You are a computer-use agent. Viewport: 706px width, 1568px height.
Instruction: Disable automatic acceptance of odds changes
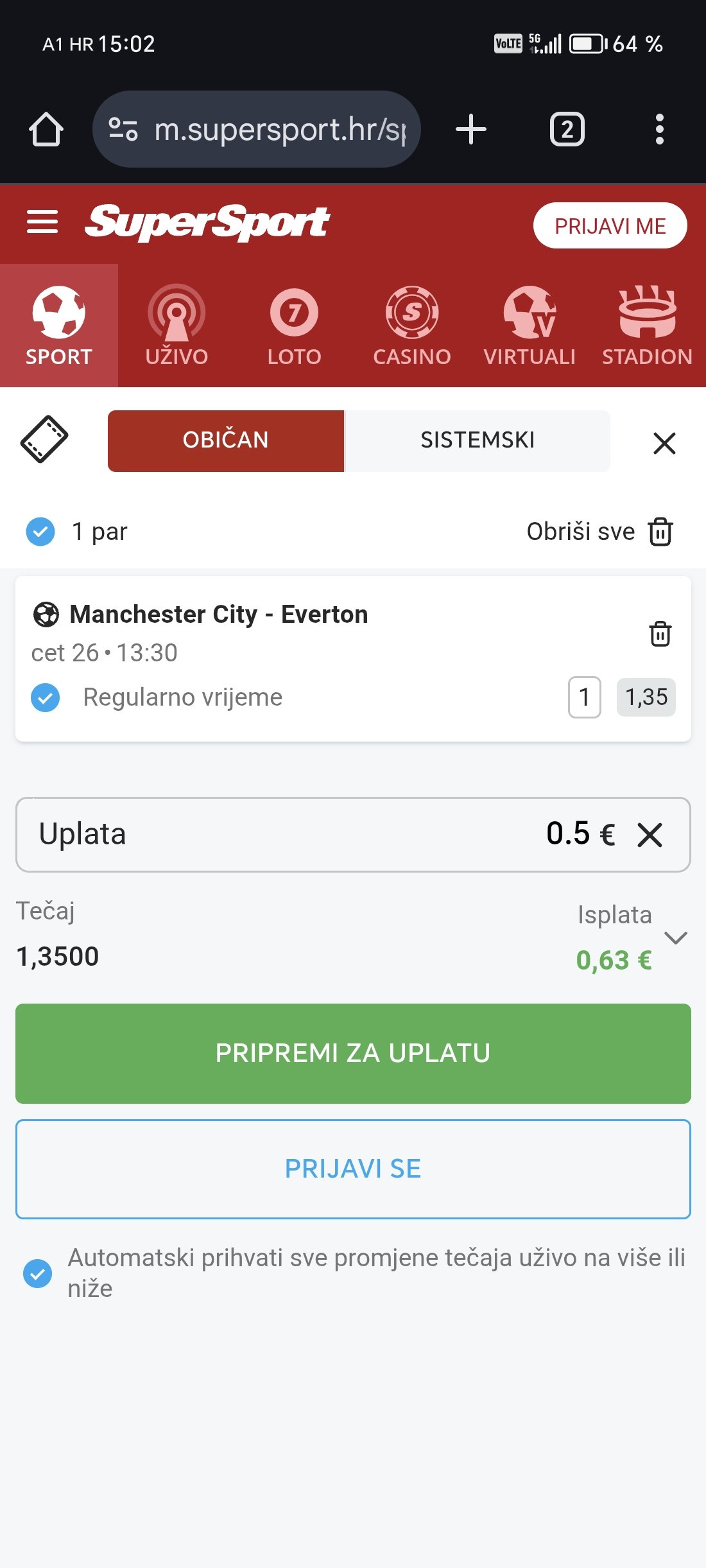tap(38, 1273)
